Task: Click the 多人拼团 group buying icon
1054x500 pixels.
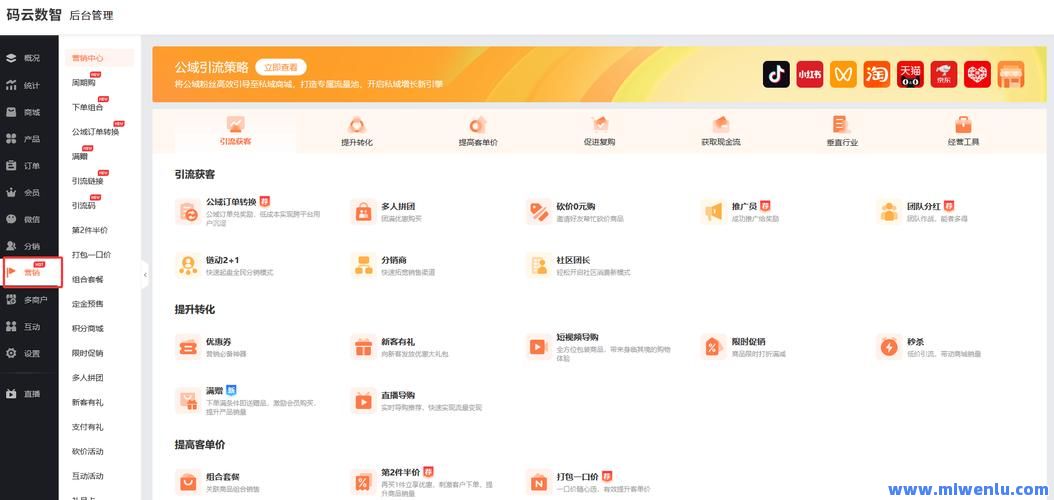Action: coord(362,211)
